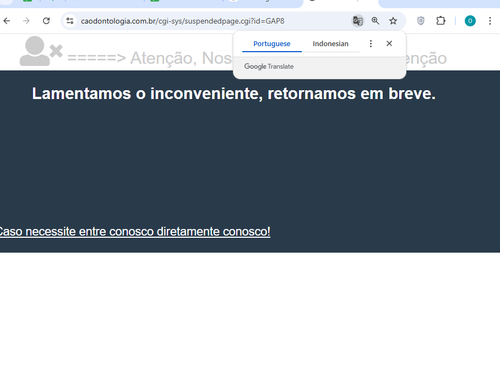The height and width of the screenshot is (377, 500).
Task: Click the Google Translate label
Action: 269,66
